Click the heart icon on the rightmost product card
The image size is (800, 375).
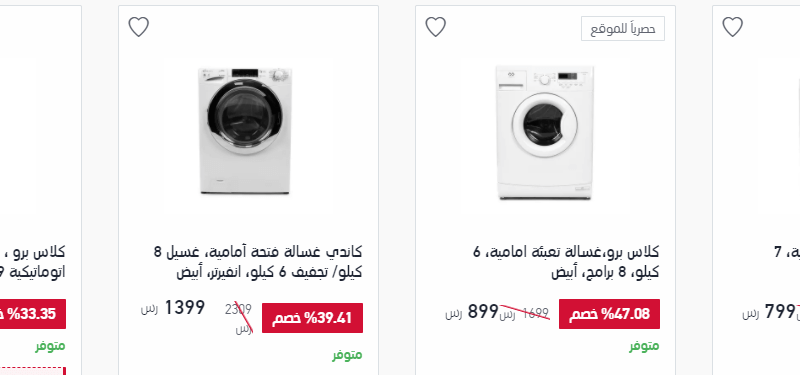click(732, 27)
